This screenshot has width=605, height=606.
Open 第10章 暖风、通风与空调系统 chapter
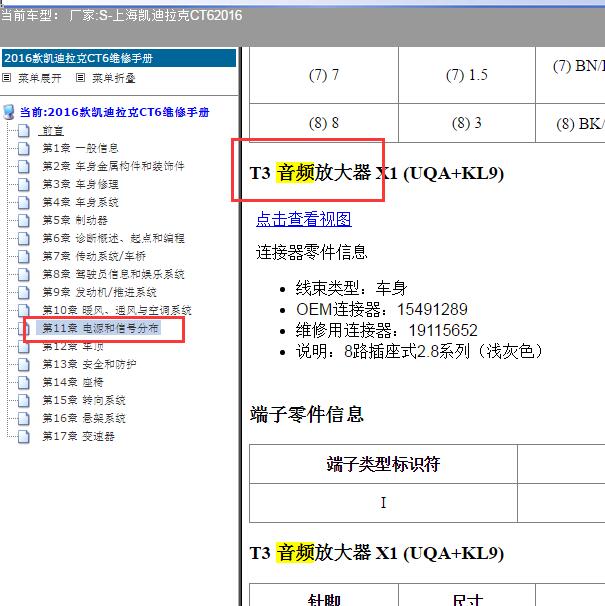coord(117,310)
